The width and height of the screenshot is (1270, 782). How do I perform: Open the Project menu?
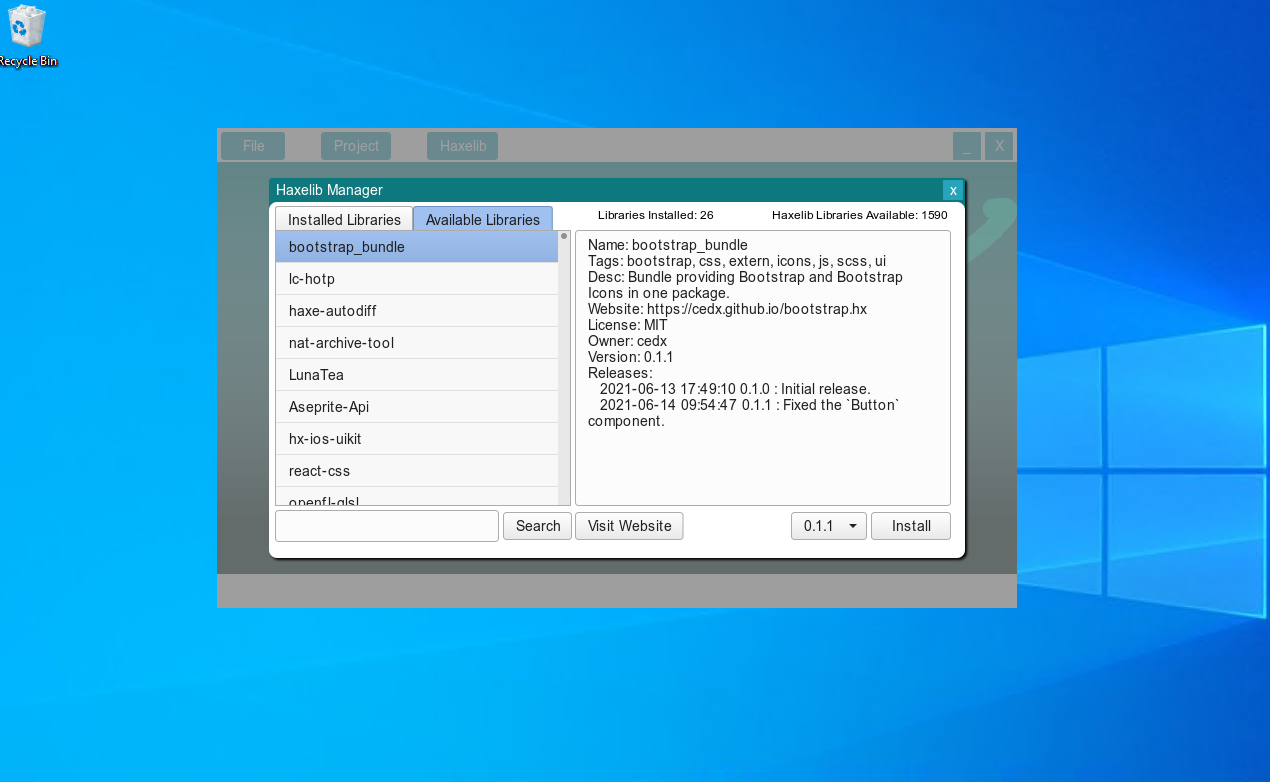356,146
